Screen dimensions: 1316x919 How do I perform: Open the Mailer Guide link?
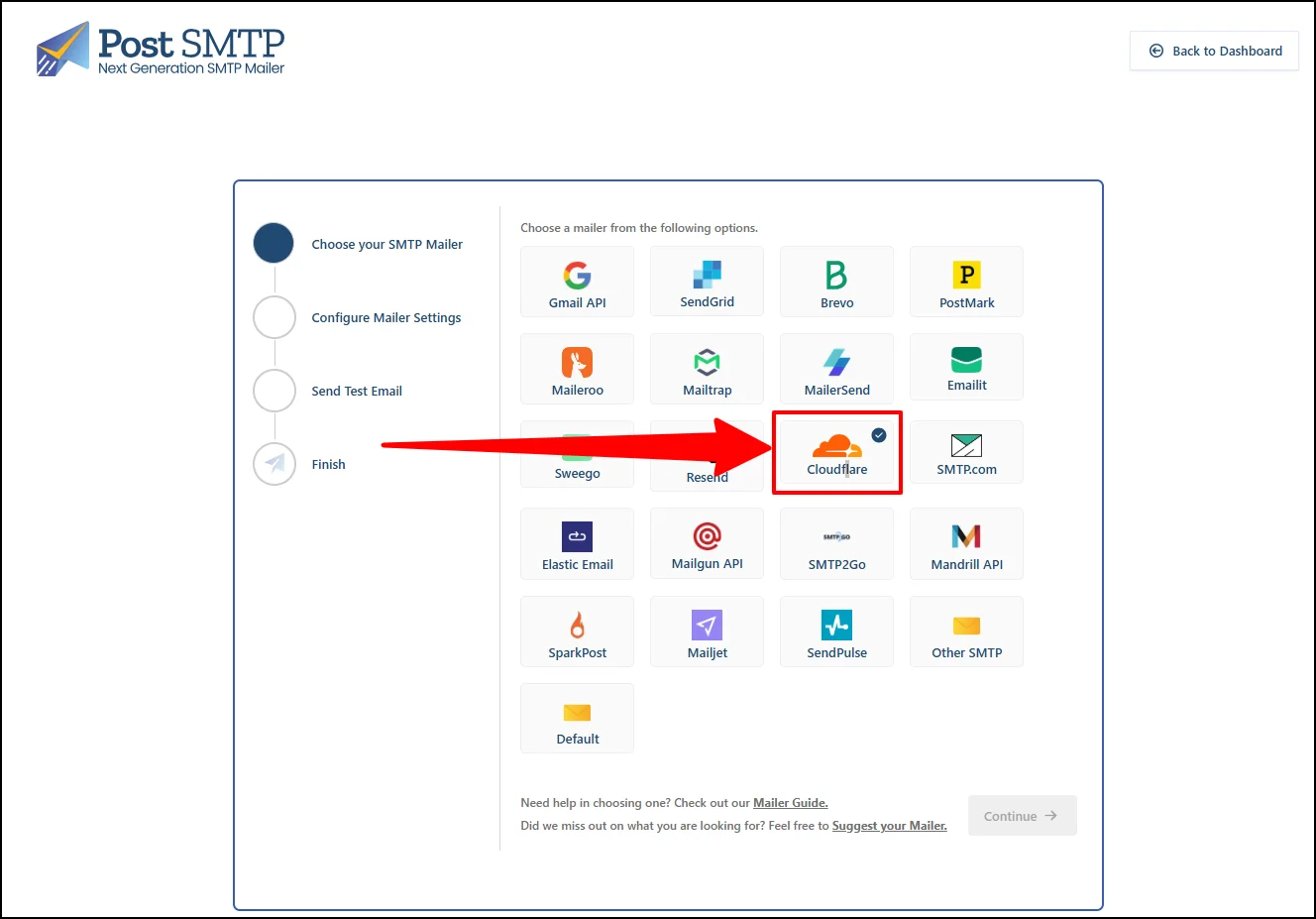click(790, 803)
